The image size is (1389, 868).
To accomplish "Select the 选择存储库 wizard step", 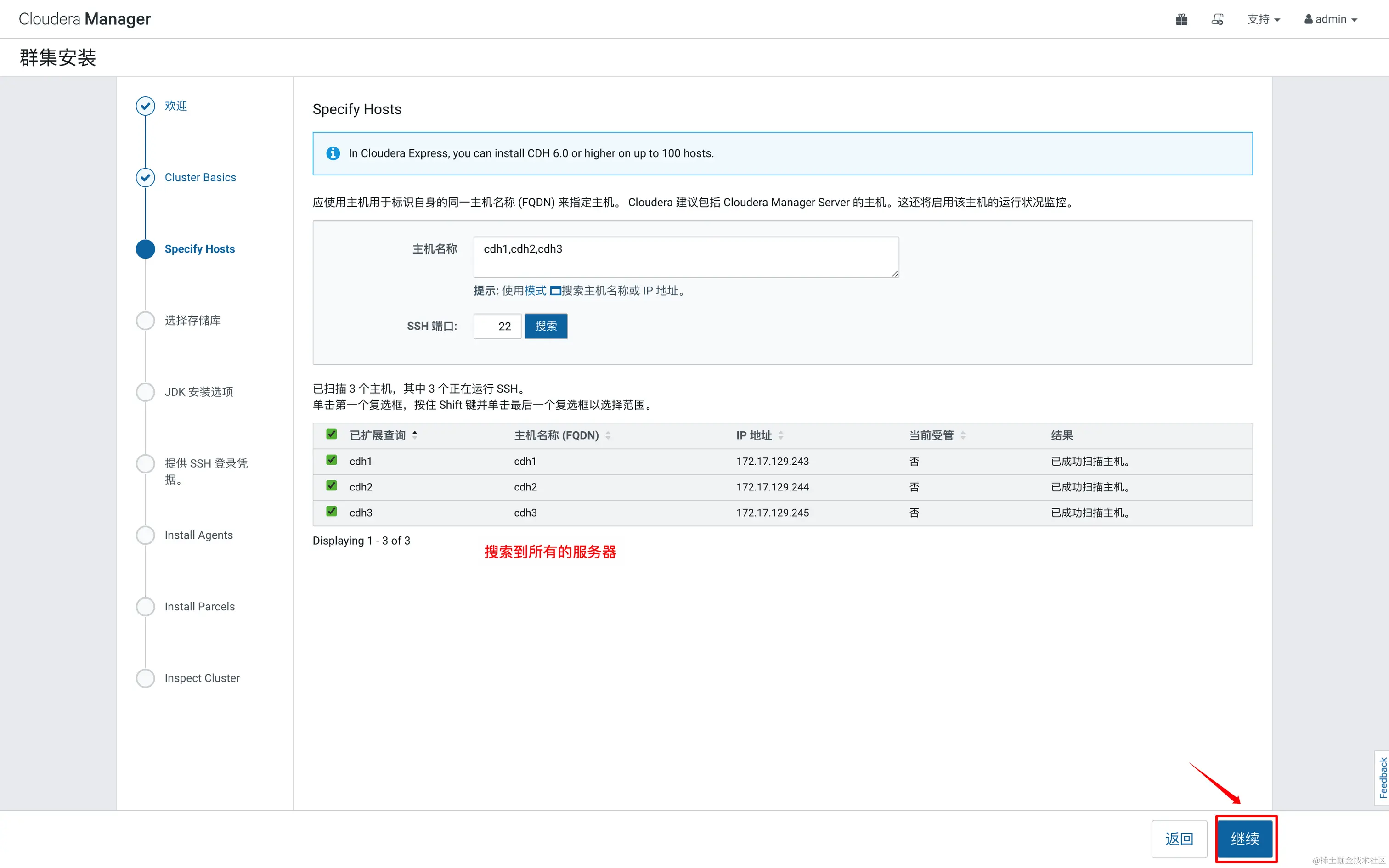I will click(x=193, y=321).
